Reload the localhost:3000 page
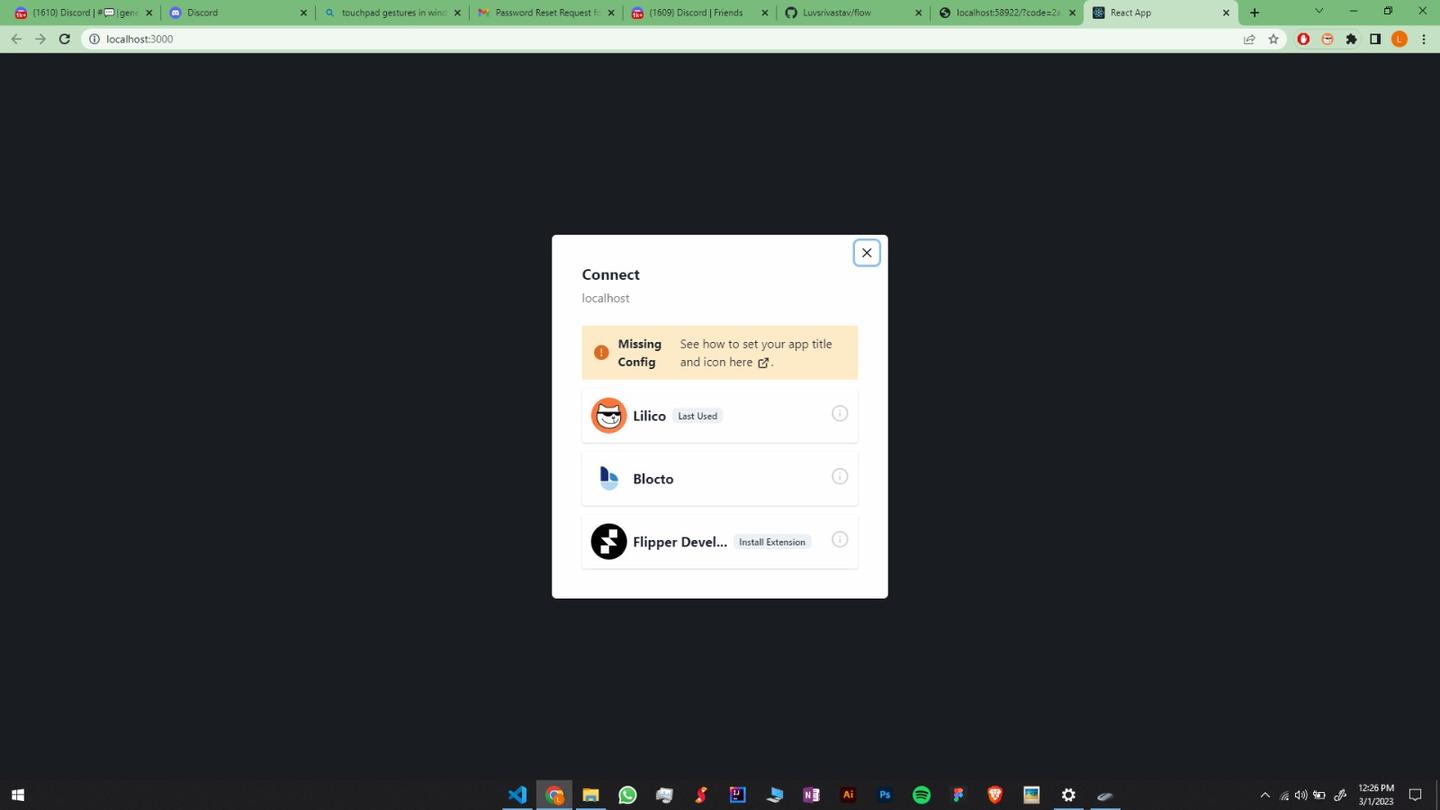This screenshot has height=810, width=1440. [64, 39]
